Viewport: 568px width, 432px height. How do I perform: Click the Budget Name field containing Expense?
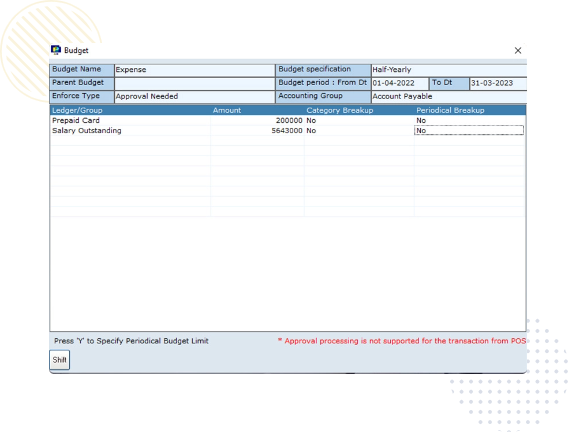195,70
